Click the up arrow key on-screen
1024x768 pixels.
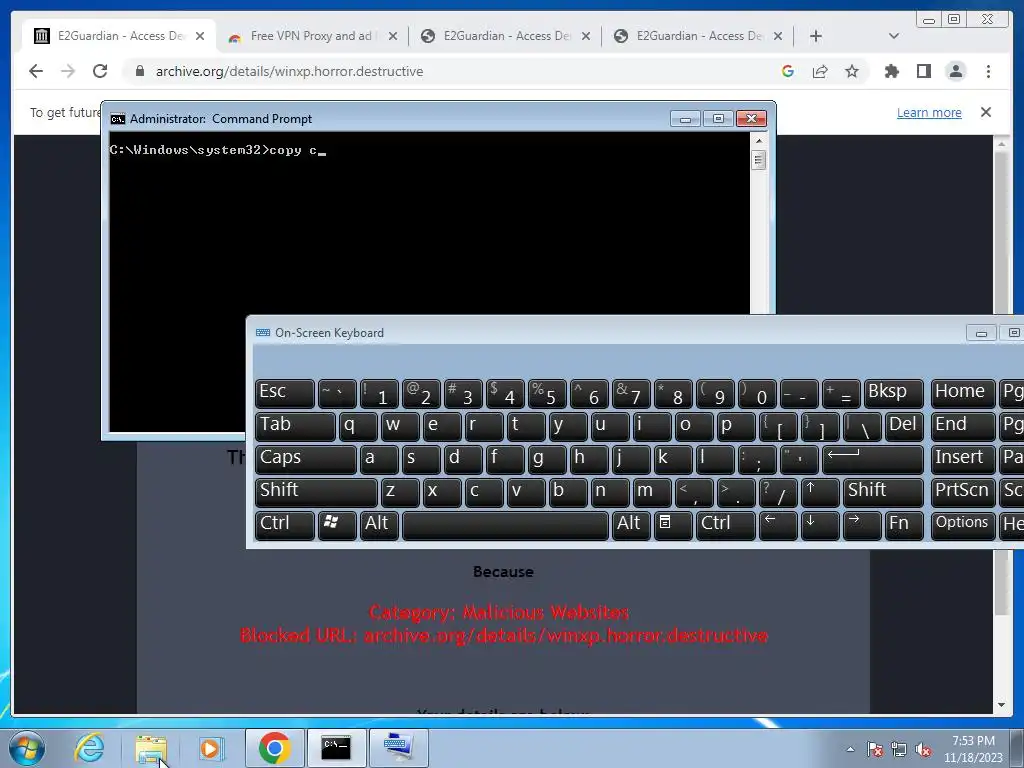click(820, 492)
